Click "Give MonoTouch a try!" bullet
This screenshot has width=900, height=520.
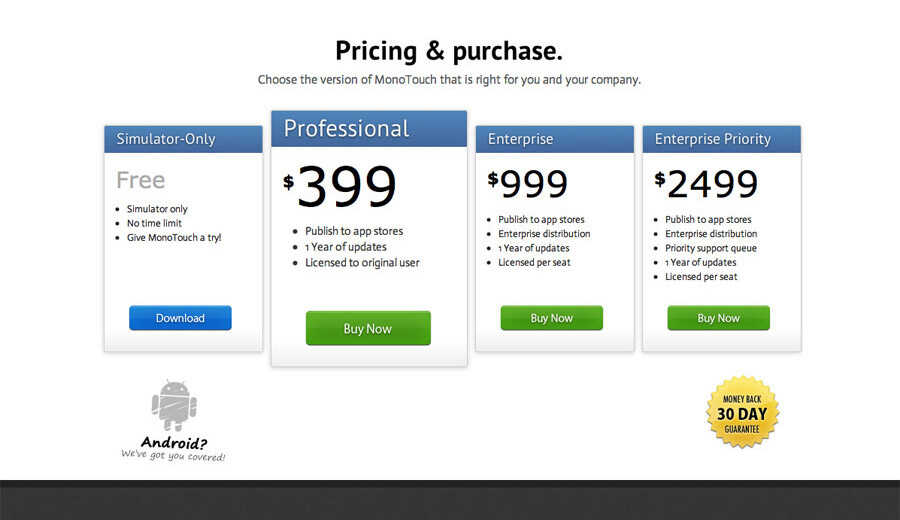(174, 238)
